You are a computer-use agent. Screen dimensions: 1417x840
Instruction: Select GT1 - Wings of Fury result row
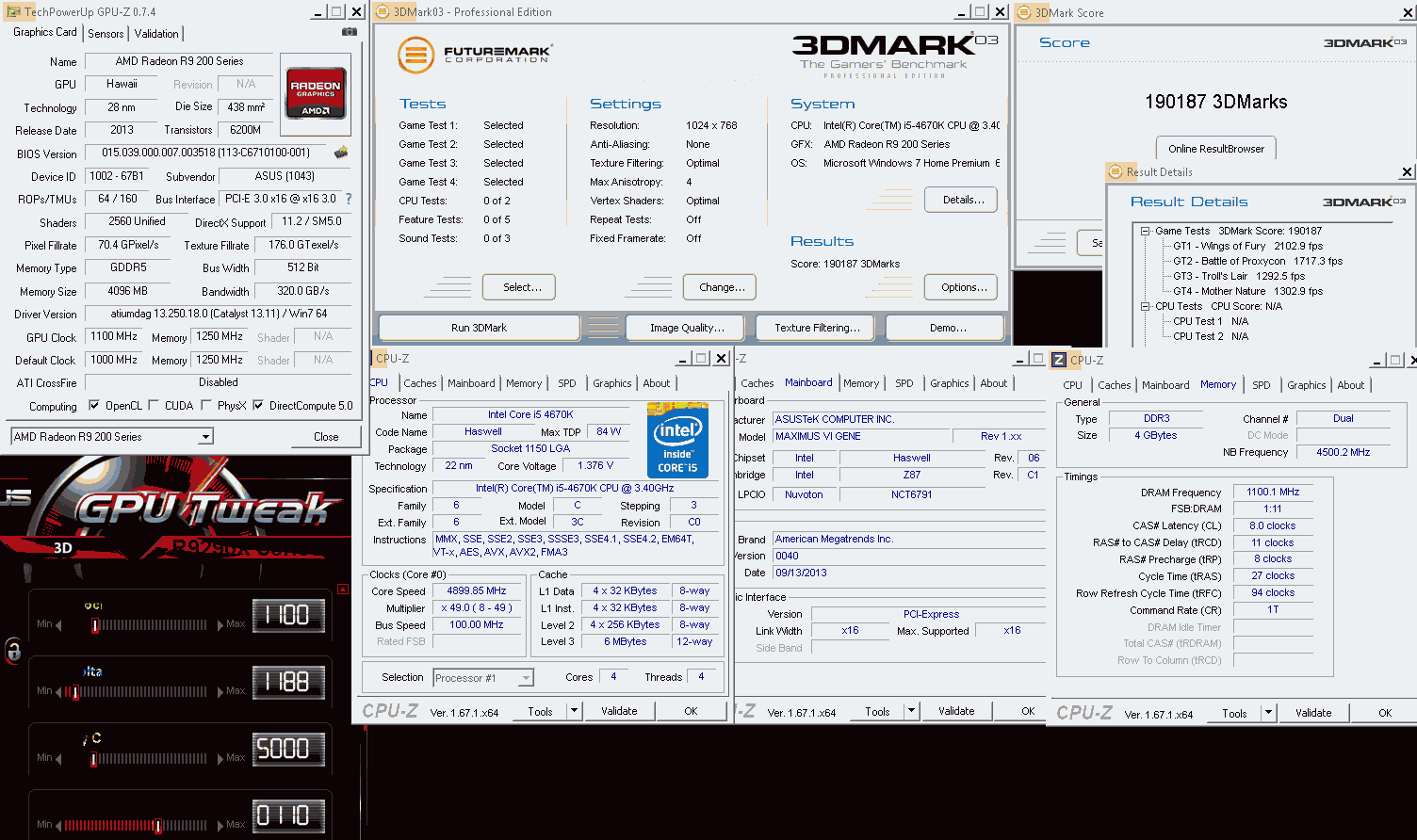coord(1247,246)
